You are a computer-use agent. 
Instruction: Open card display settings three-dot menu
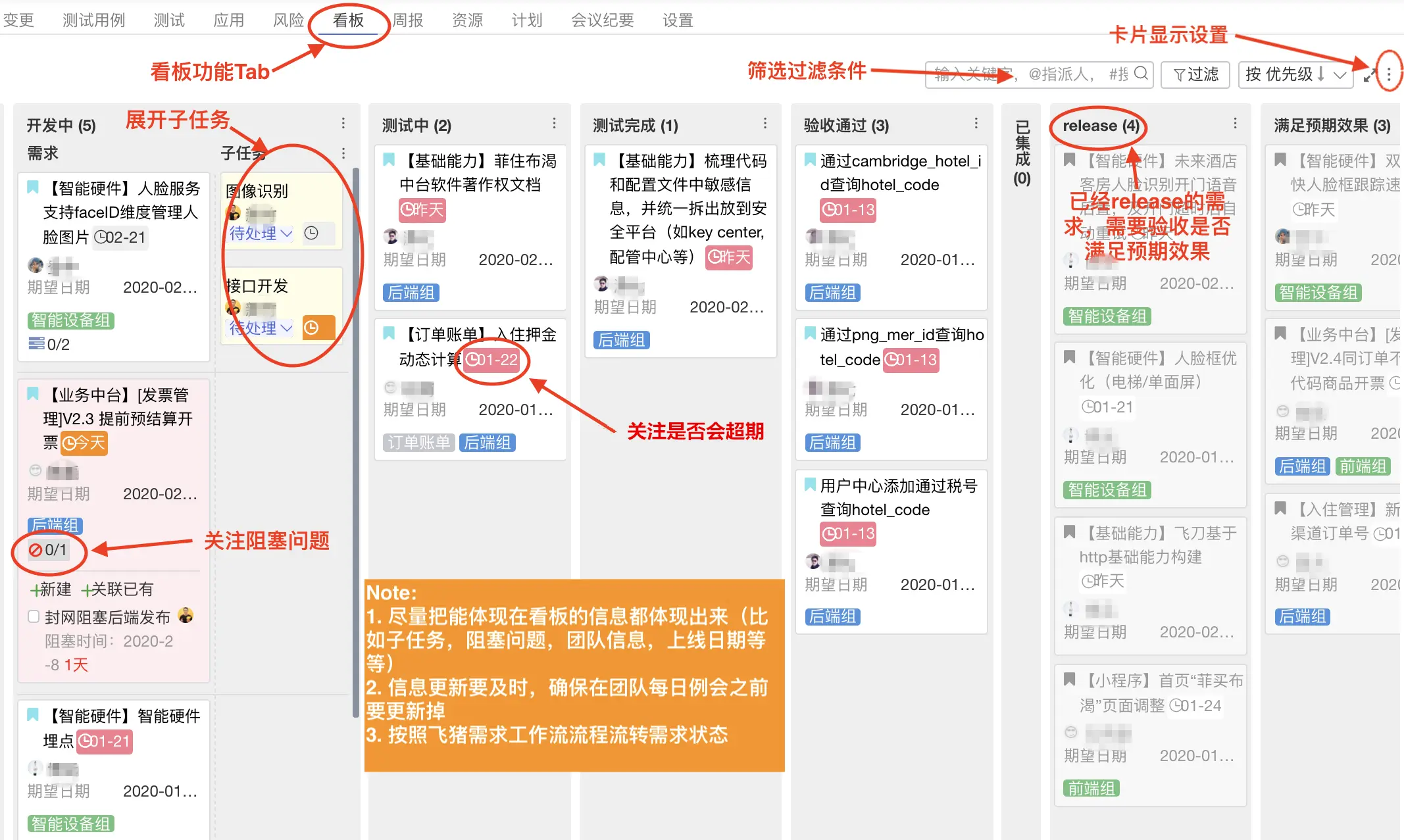[x=1389, y=74]
